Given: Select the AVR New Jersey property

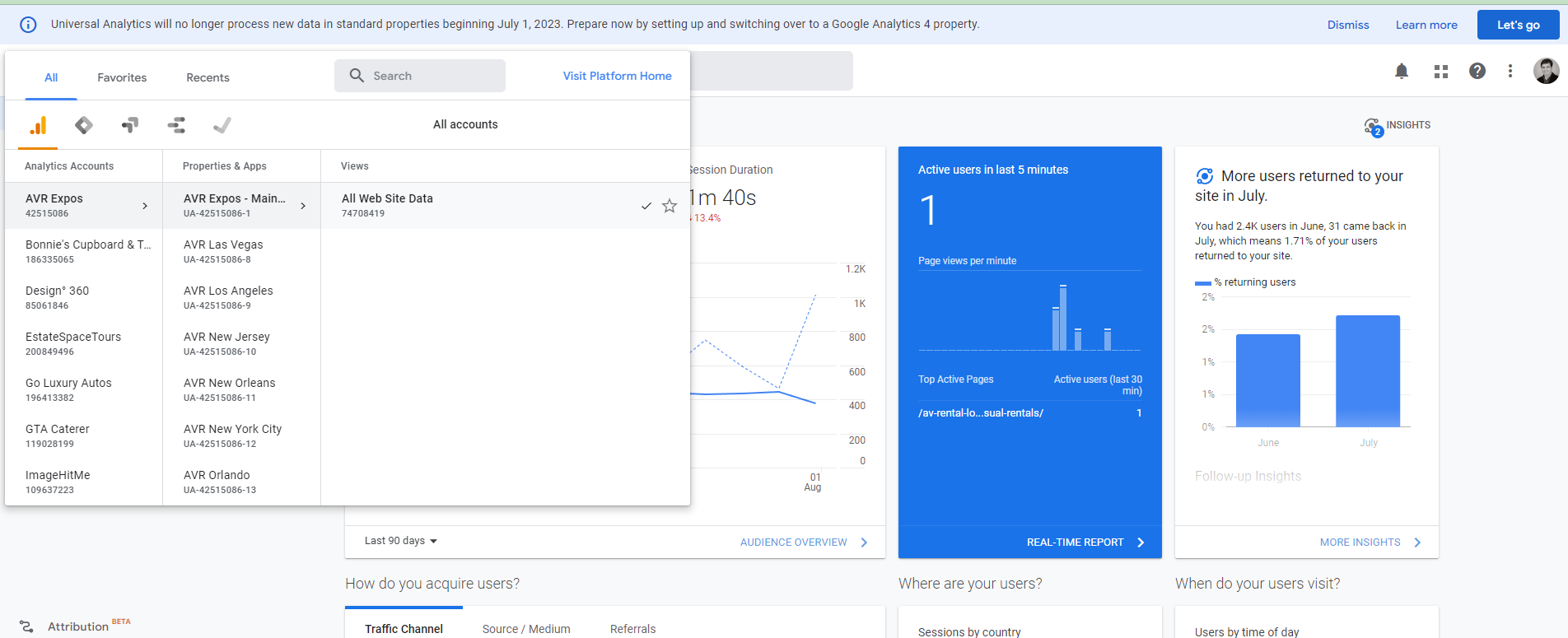Looking at the screenshot, I should coord(241,344).
